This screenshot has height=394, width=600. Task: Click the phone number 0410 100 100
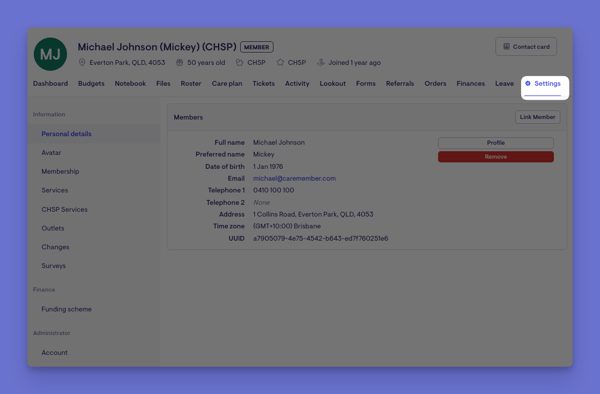click(274, 190)
